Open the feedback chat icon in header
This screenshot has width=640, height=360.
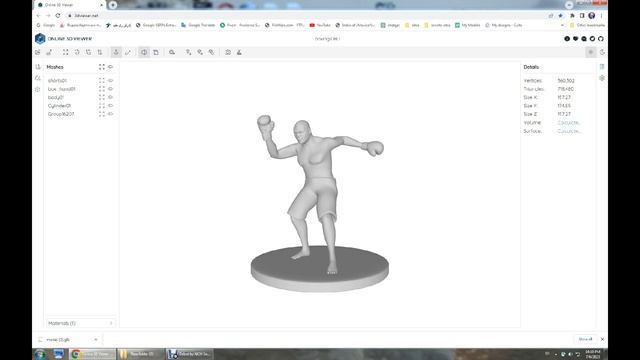click(x=584, y=39)
